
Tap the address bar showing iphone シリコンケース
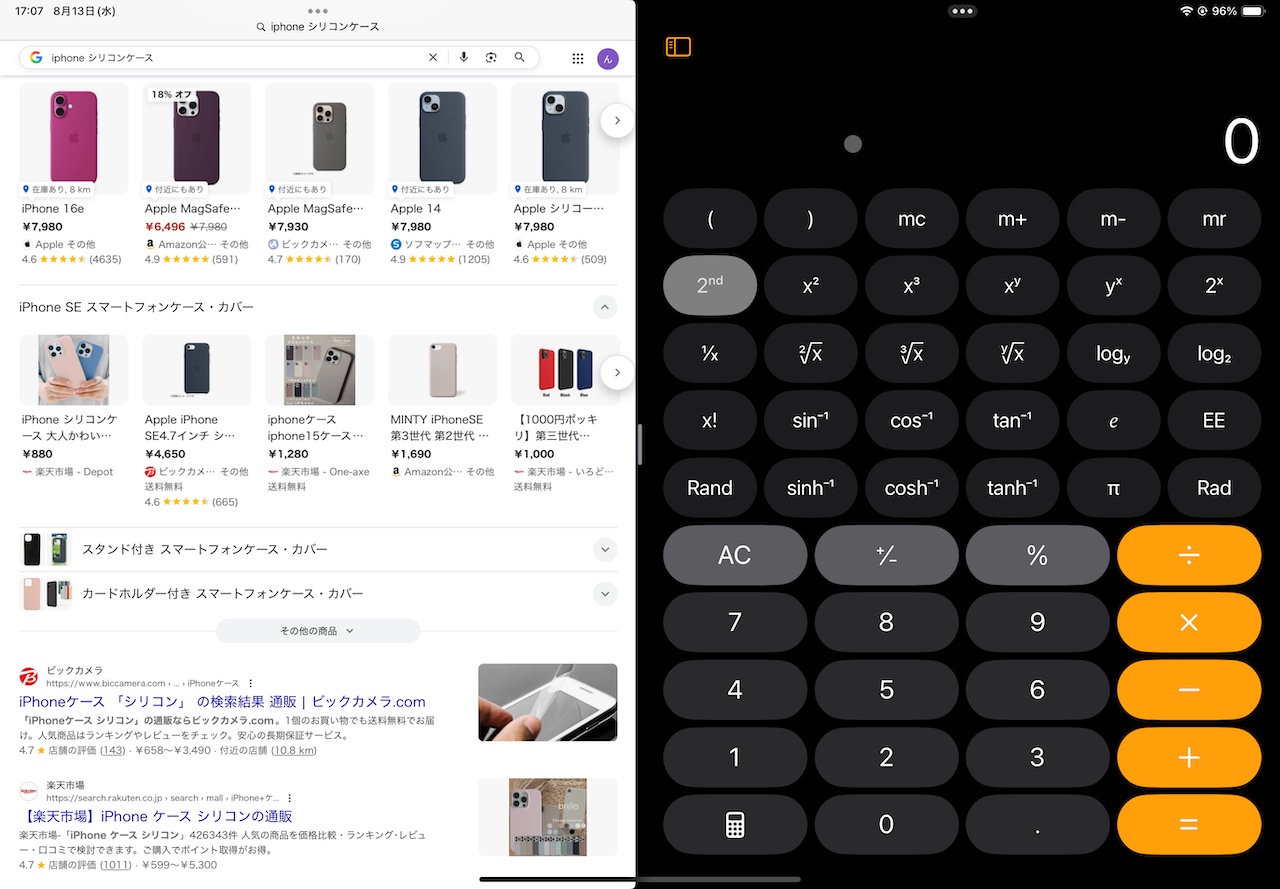click(318, 27)
